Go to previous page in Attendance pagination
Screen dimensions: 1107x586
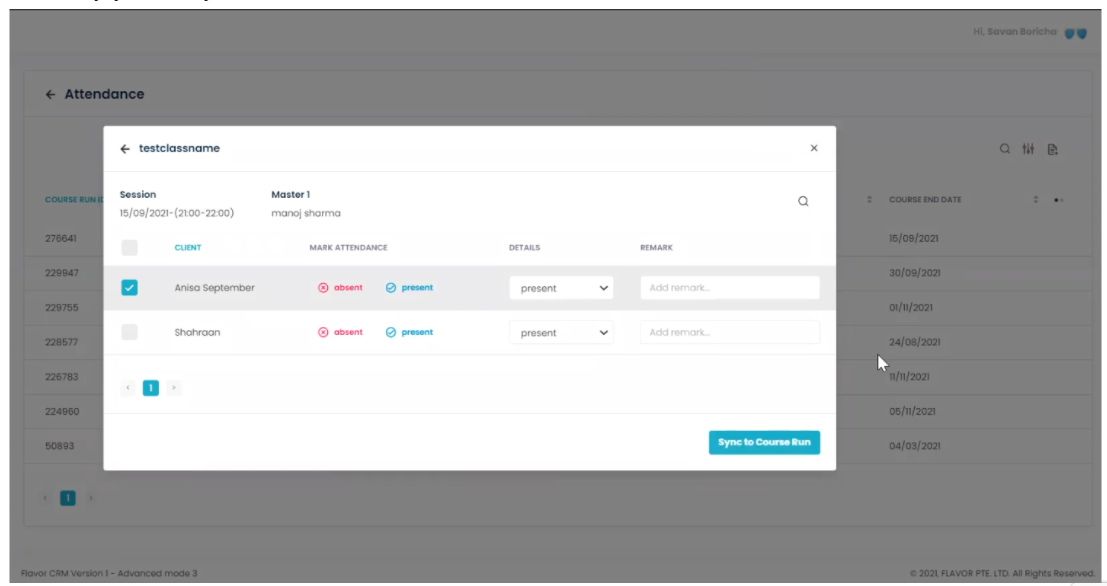pyautogui.click(x=45, y=498)
